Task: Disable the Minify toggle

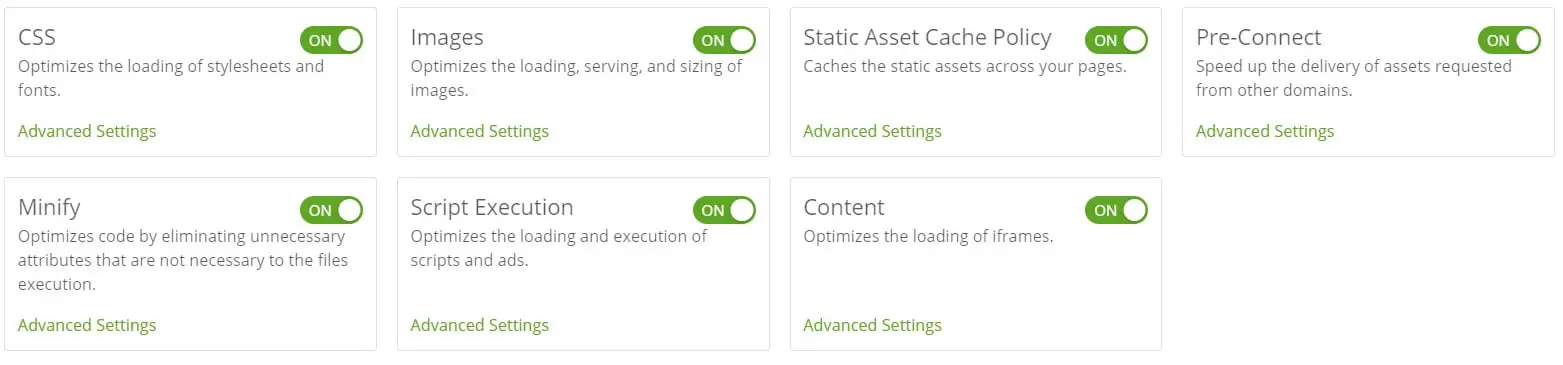Action: coord(331,210)
